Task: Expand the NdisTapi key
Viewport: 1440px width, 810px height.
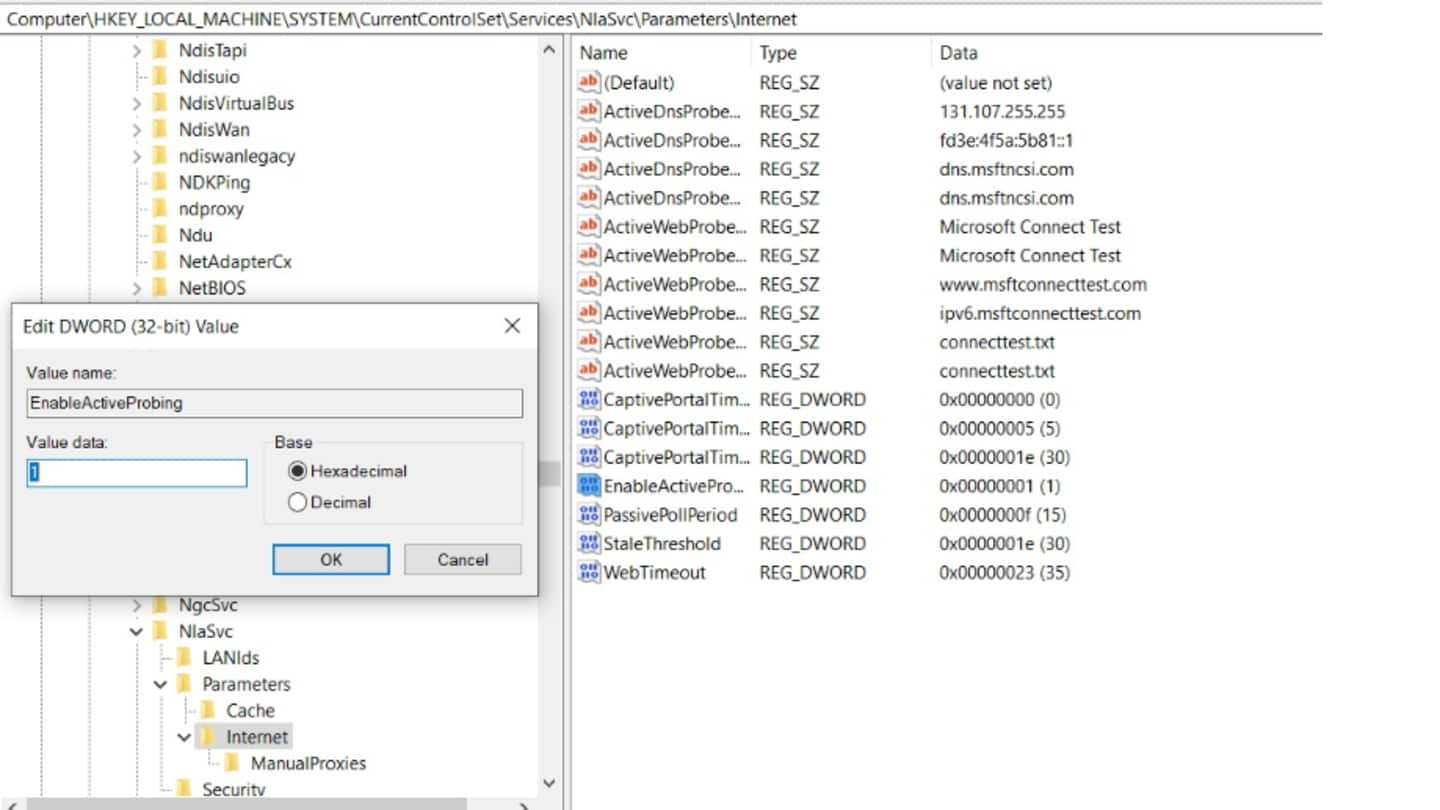Action: coord(137,50)
